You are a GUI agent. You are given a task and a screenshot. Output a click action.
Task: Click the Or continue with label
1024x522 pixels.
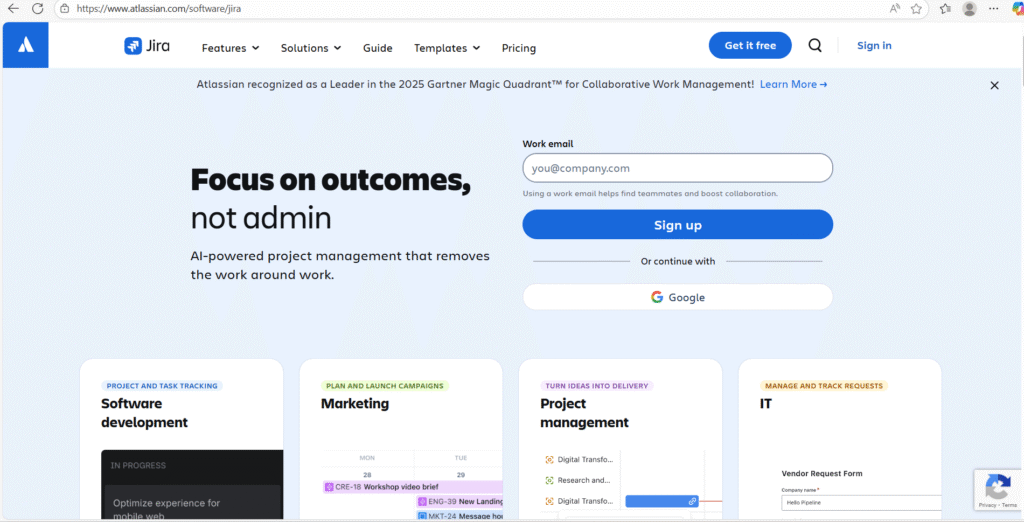678,261
